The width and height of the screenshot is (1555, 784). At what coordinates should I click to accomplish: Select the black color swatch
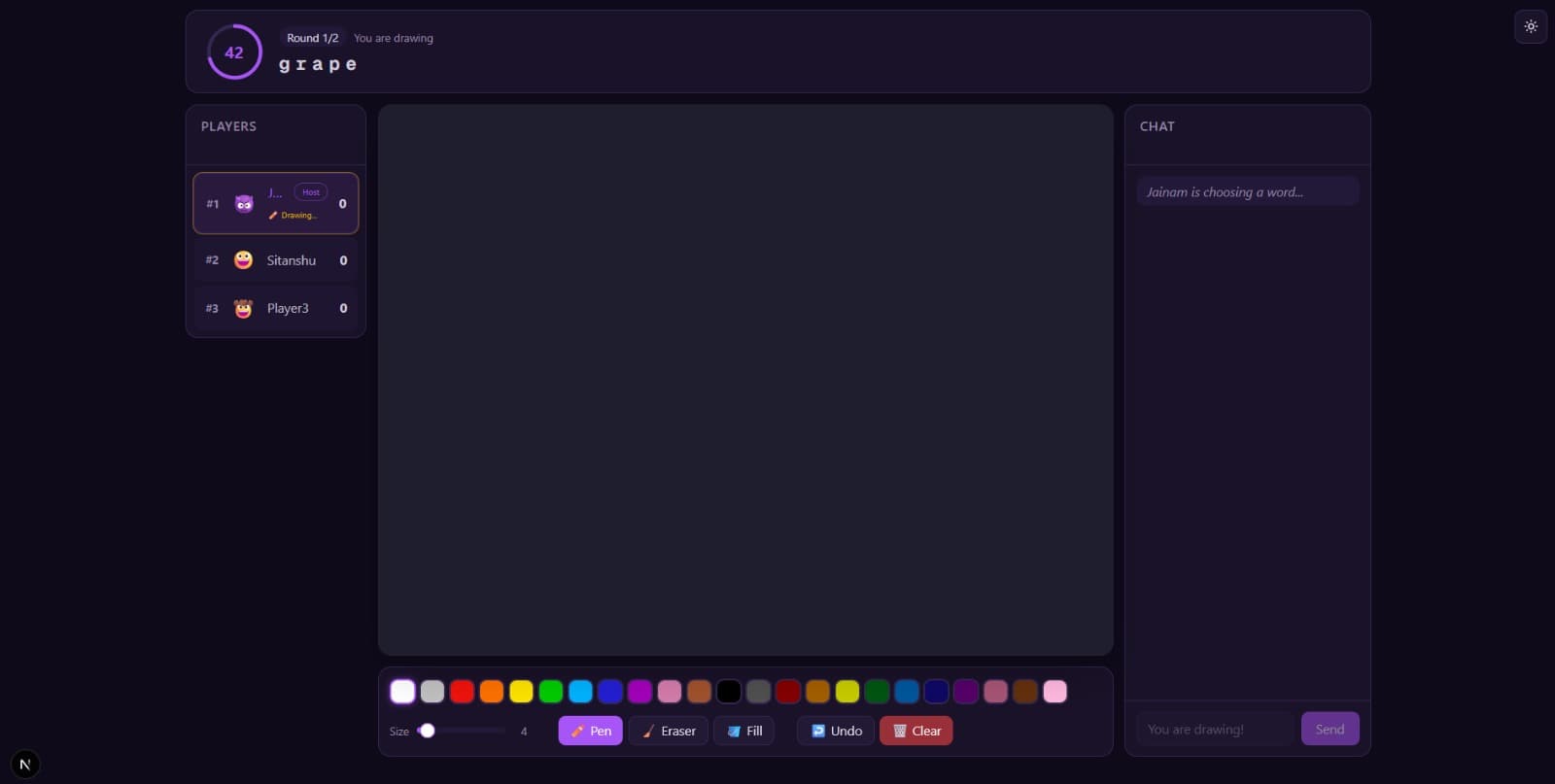(729, 691)
